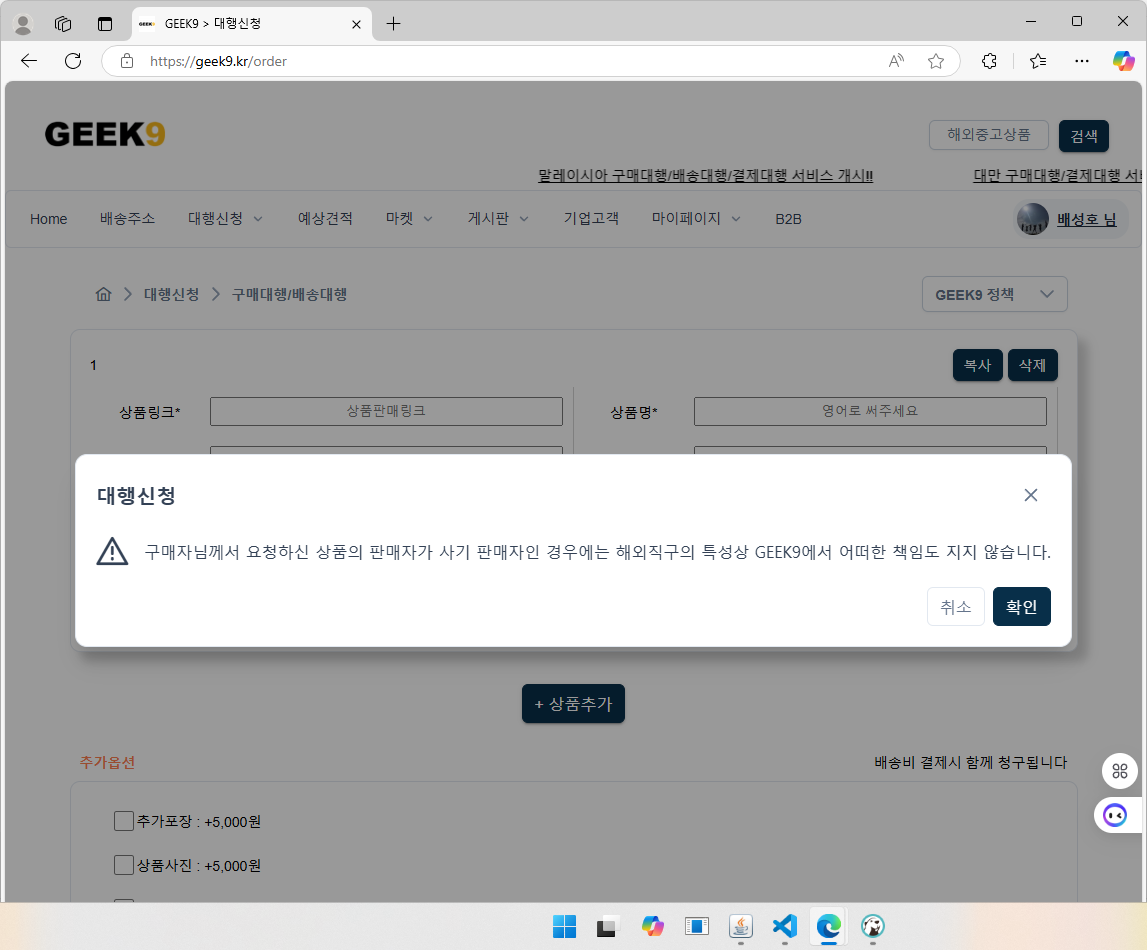
Task: Go to Home menu item
Action: tap(48, 219)
